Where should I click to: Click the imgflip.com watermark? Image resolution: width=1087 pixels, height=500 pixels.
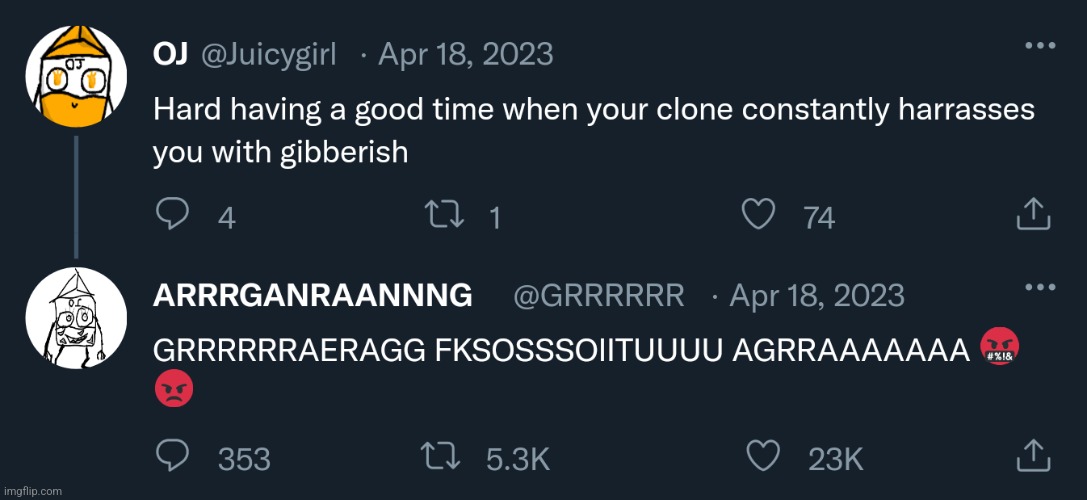(33, 491)
